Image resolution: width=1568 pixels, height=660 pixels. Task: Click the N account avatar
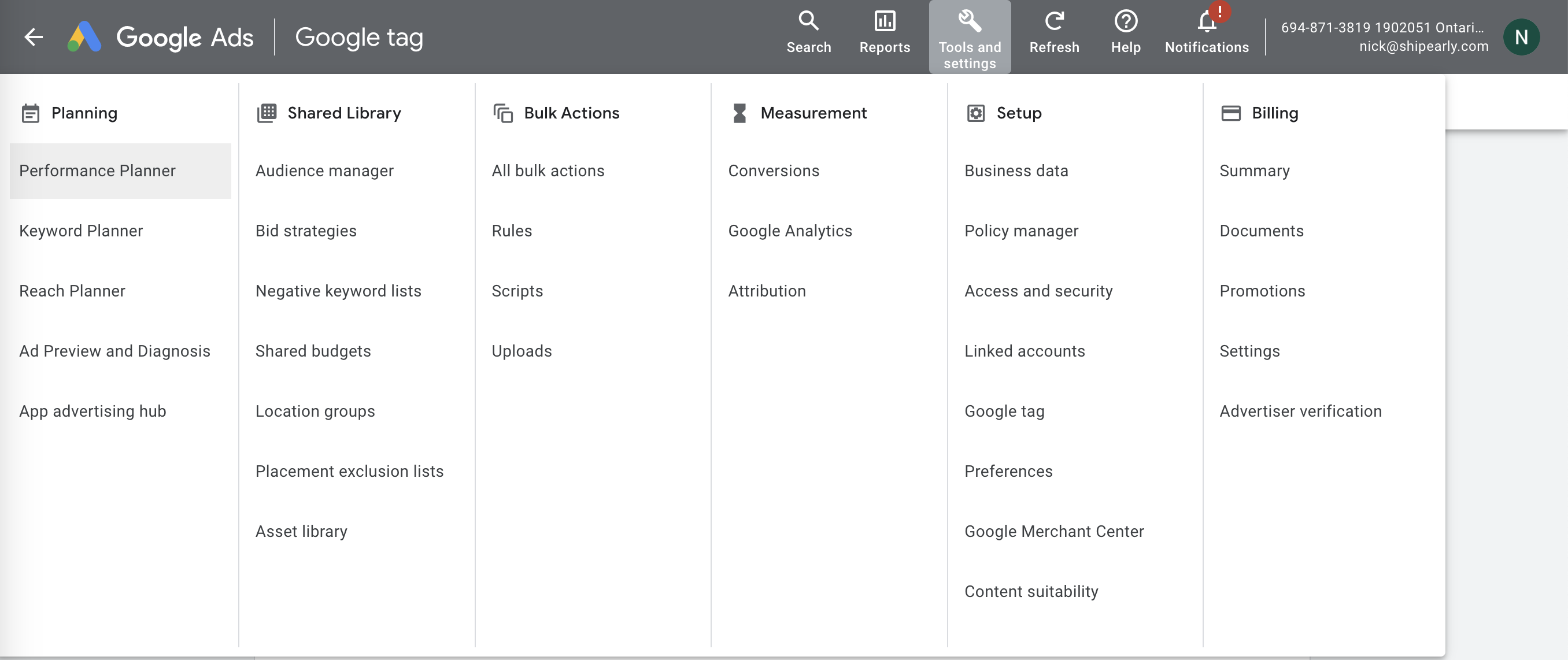tap(1521, 37)
